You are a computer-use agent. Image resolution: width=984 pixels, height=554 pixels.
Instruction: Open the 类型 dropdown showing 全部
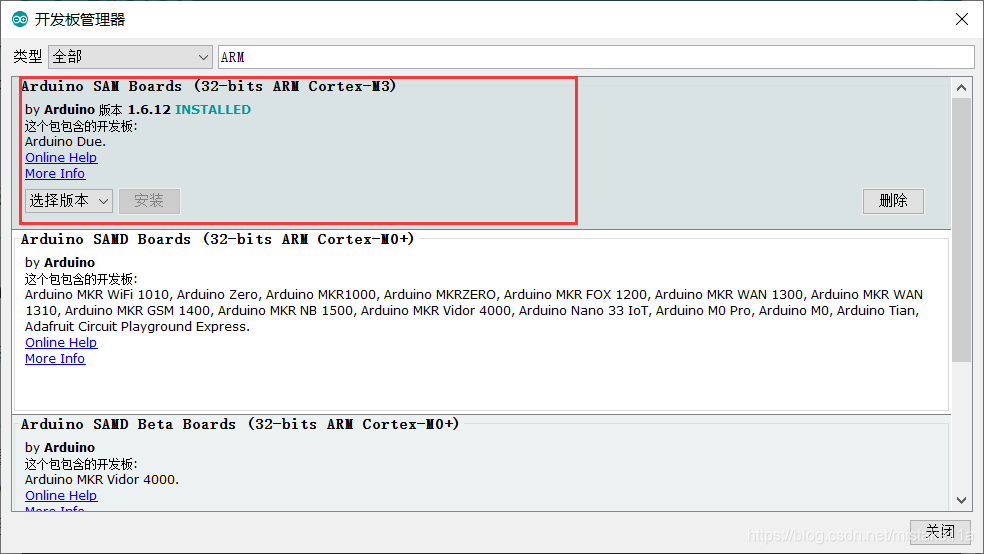click(130, 57)
